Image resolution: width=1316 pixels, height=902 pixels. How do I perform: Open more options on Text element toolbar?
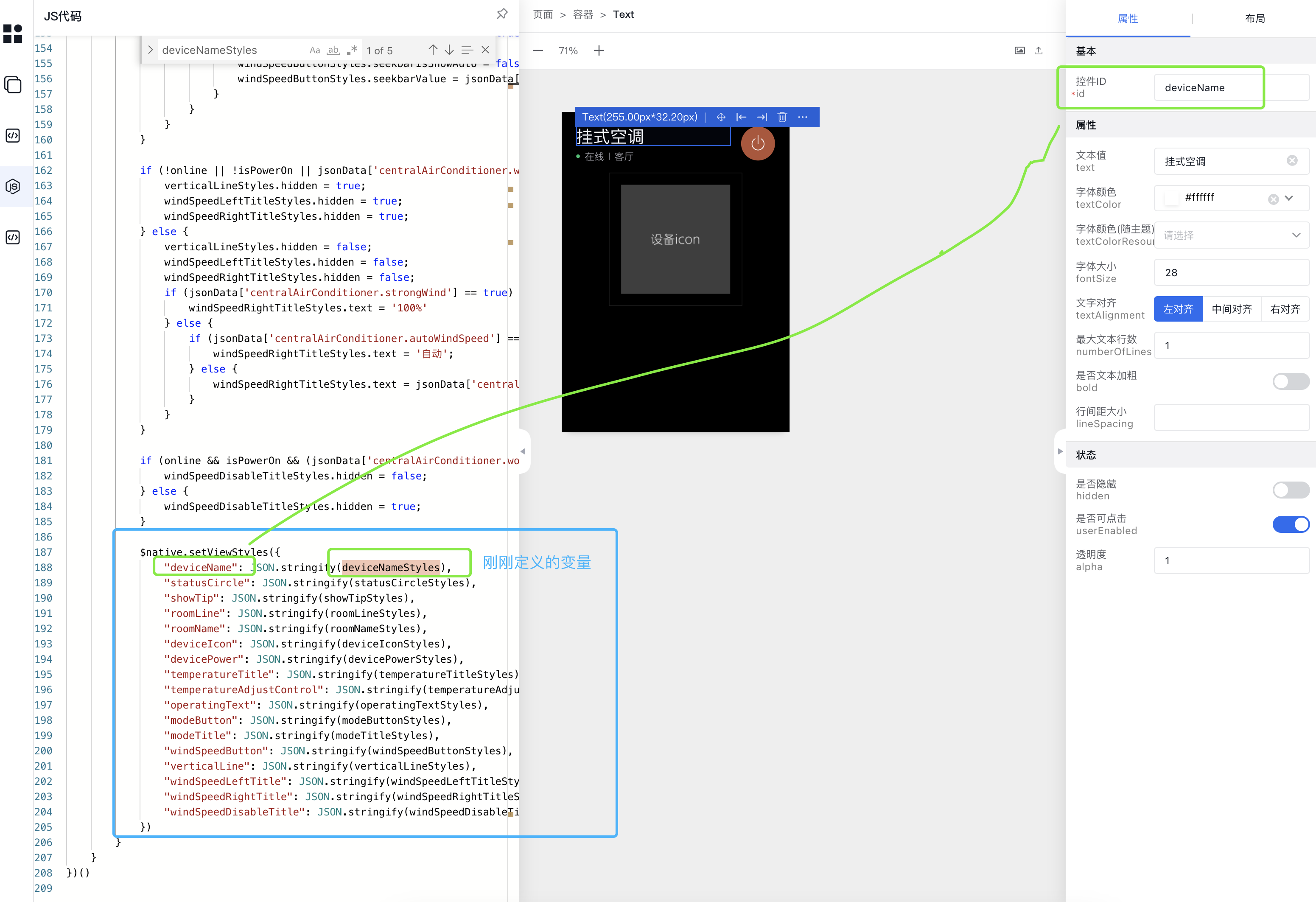tap(802, 117)
